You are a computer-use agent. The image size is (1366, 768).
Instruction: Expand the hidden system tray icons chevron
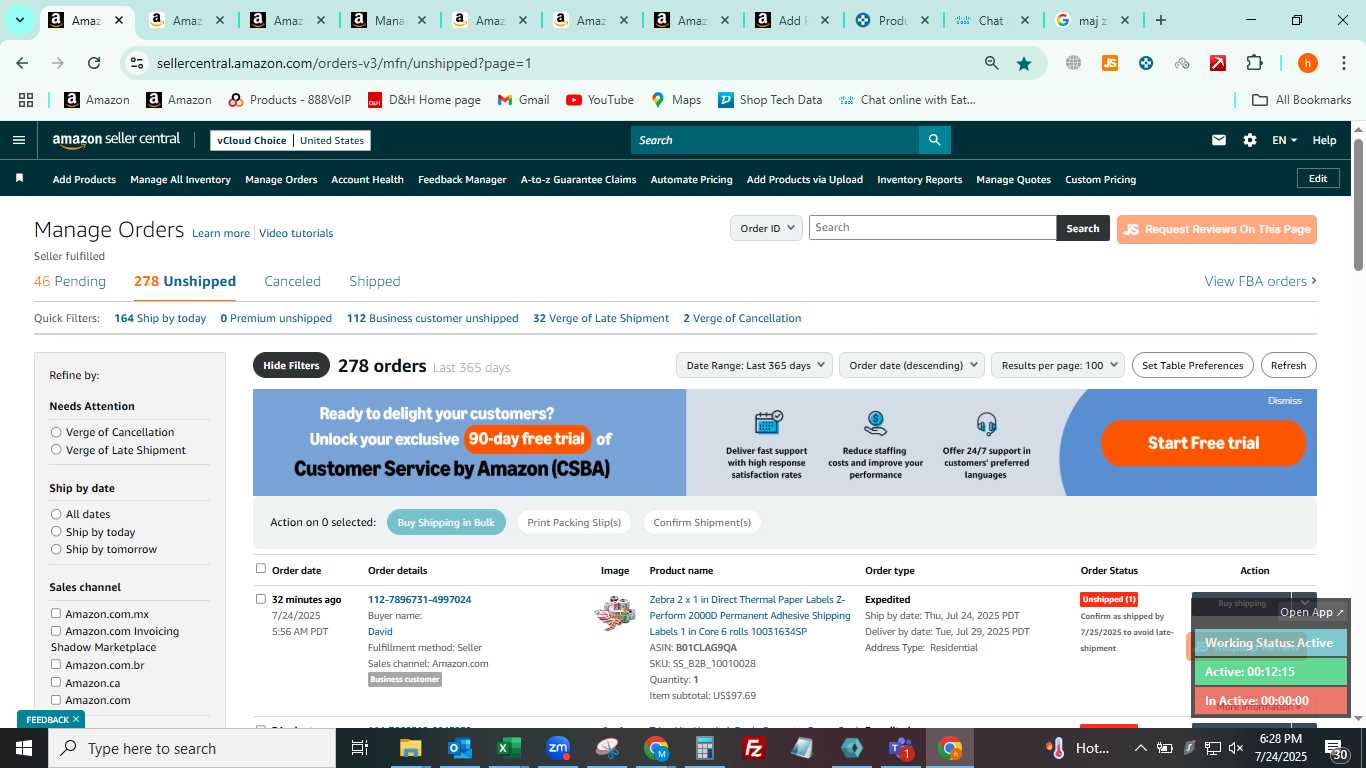[x=1140, y=748]
